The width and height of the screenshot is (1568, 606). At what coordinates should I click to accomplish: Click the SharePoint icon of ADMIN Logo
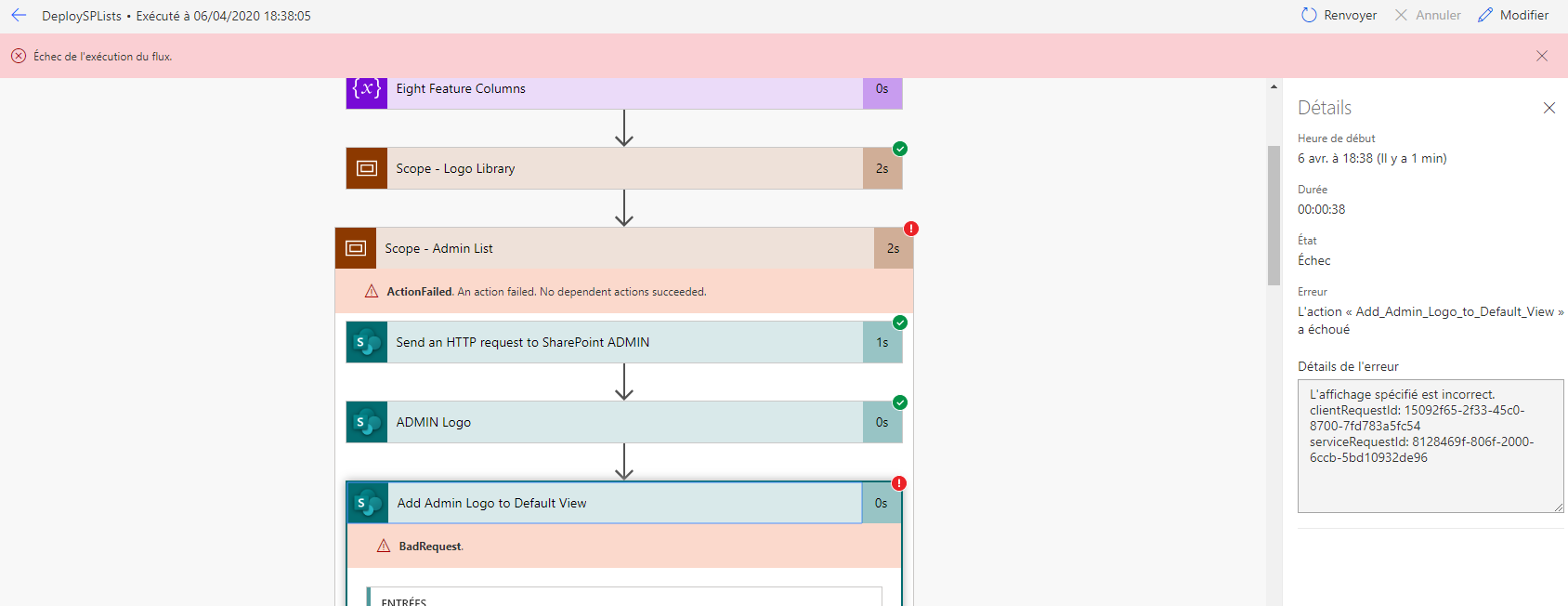(x=367, y=422)
